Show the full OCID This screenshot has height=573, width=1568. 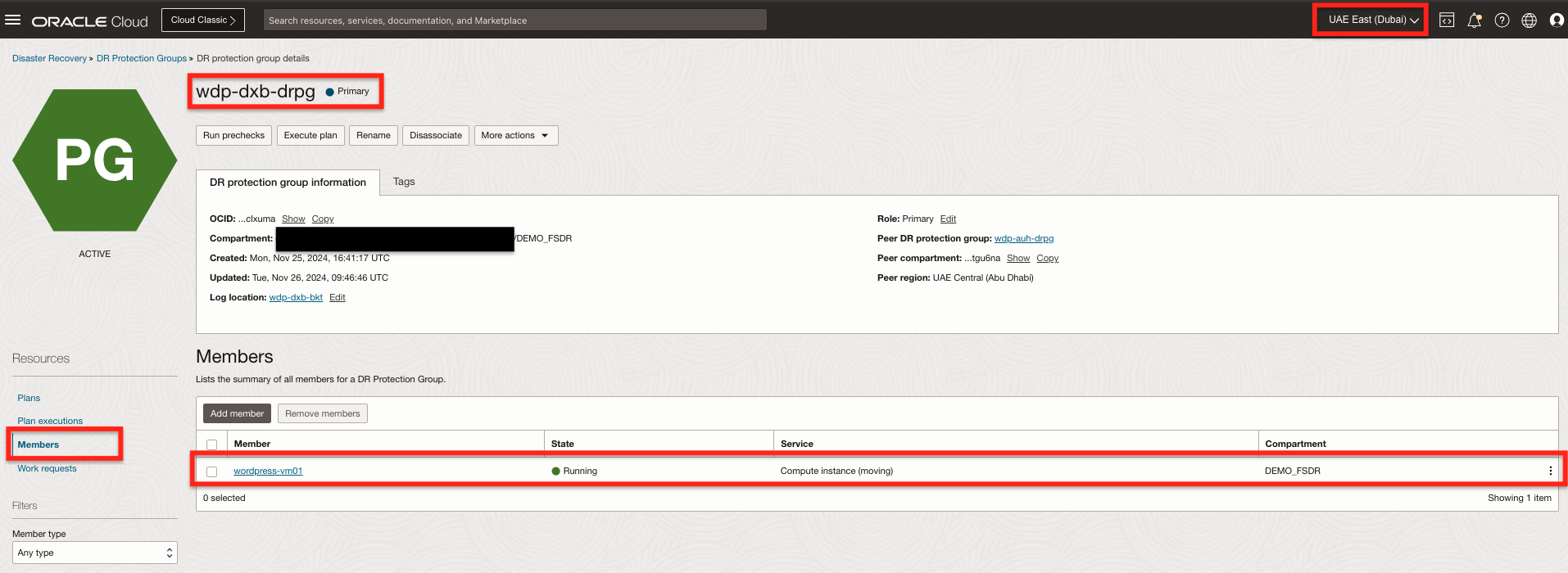click(293, 219)
